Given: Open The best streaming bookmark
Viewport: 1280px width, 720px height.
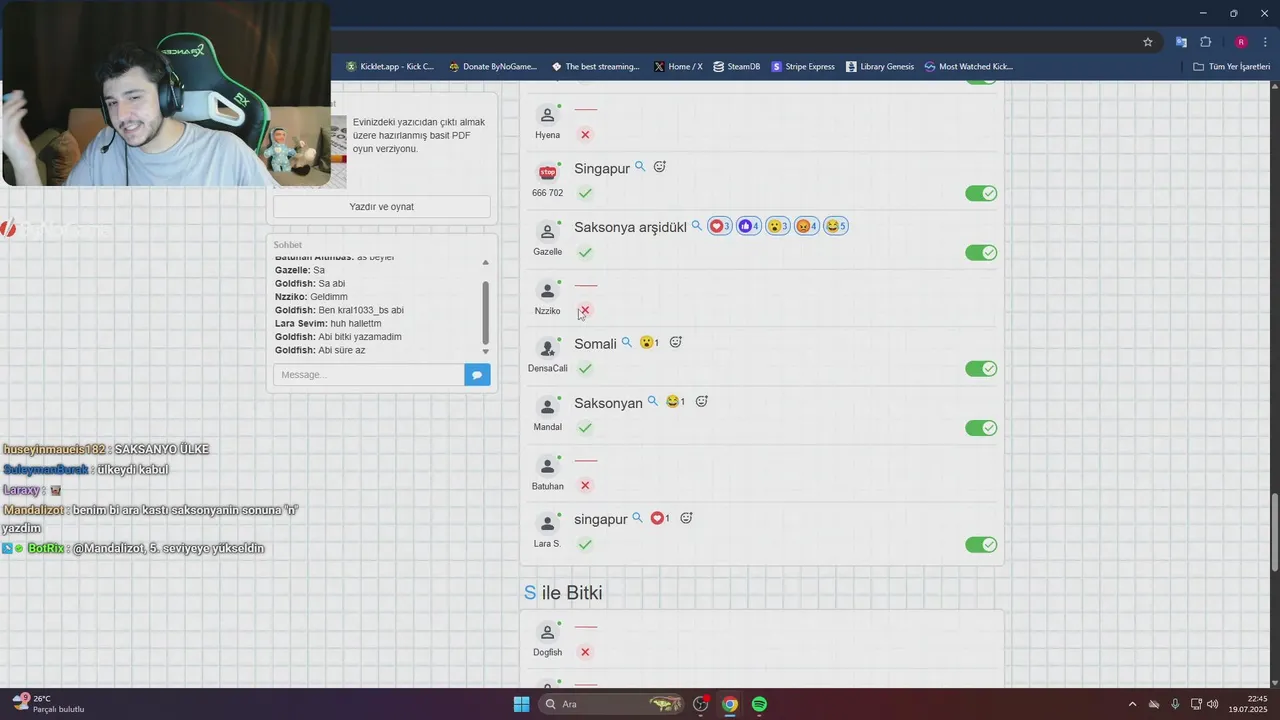Looking at the screenshot, I should (595, 67).
